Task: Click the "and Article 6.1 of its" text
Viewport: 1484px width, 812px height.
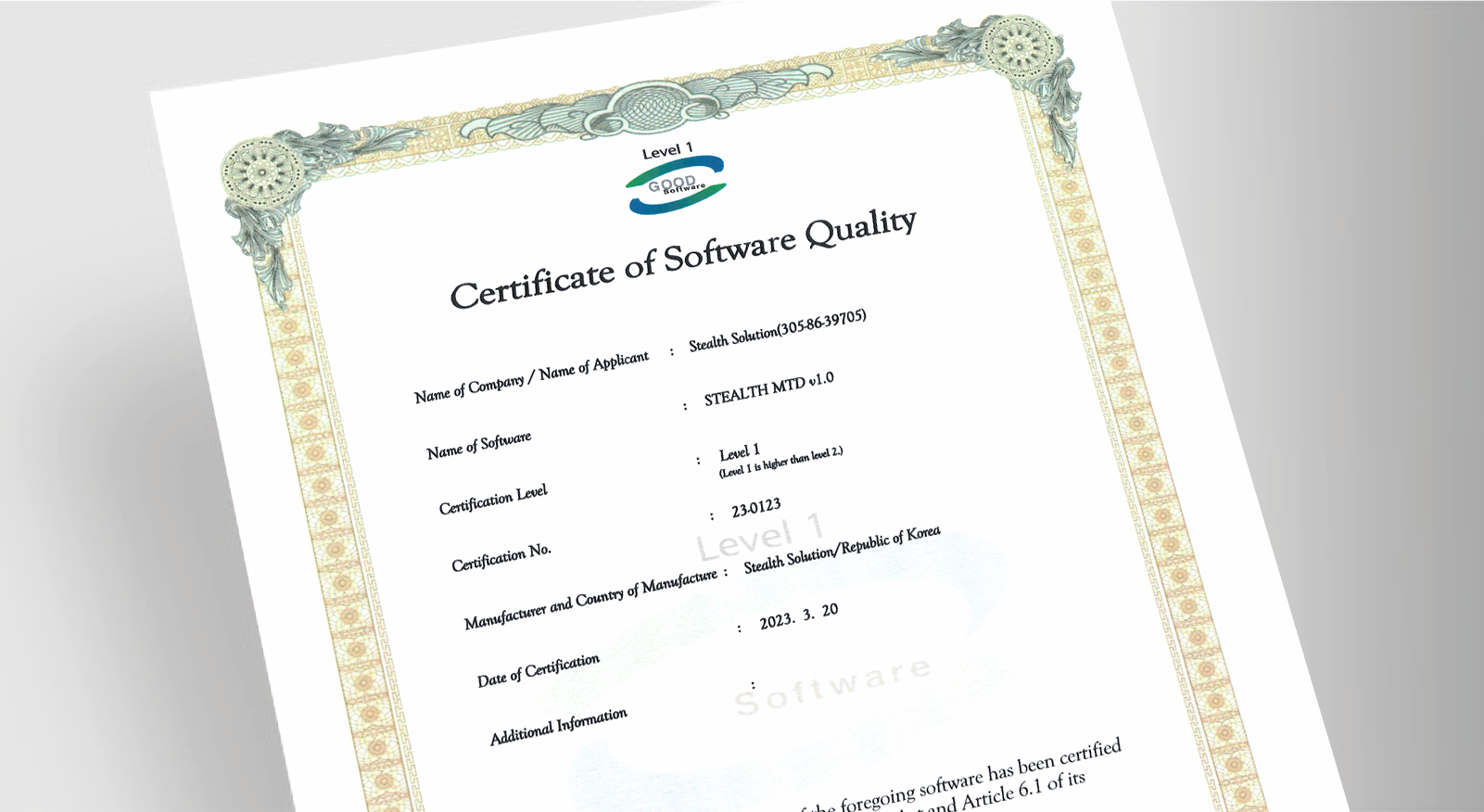Action: pos(1007,791)
